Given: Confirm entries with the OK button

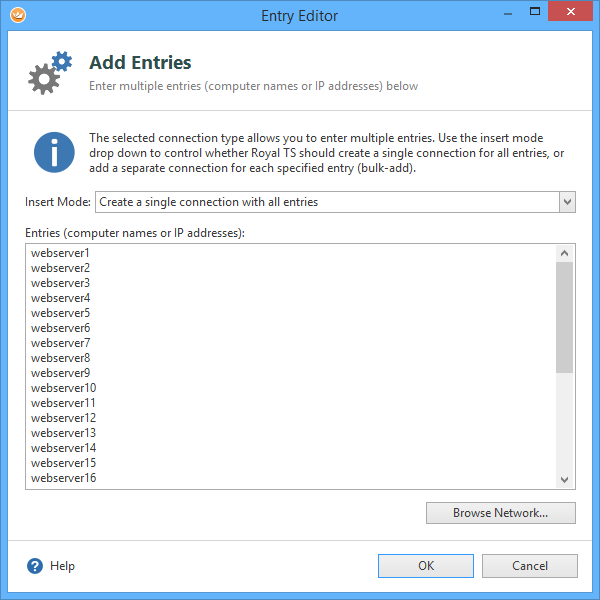Looking at the screenshot, I should click(x=426, y=566).
